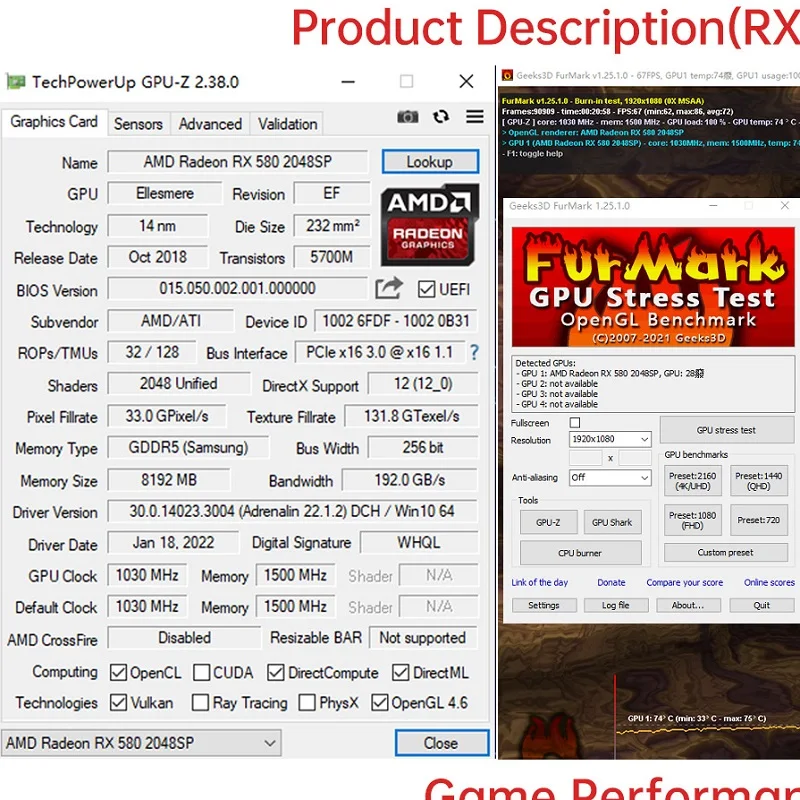Click the BIOS Version value field
The height and width of the screenshot is (800, 800).
pos(238,289)
